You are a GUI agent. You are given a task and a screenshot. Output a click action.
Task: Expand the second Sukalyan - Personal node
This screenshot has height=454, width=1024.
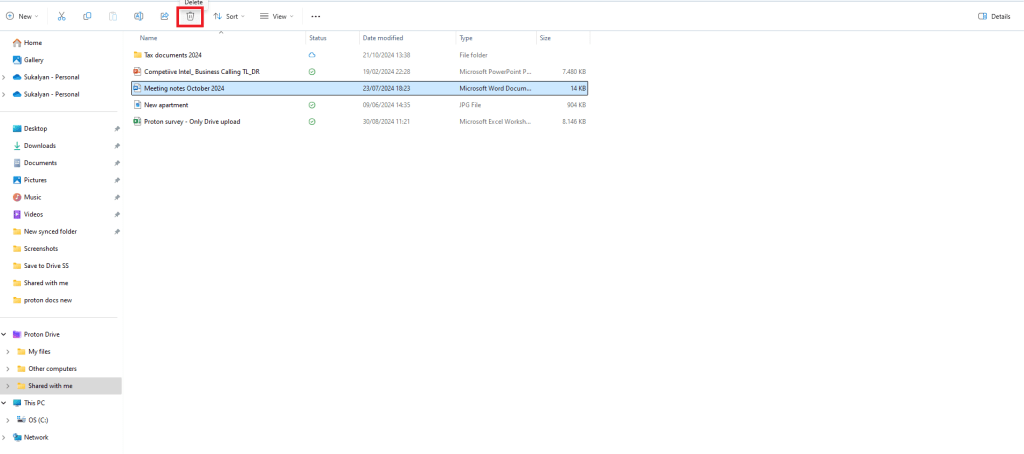point(5,94)
